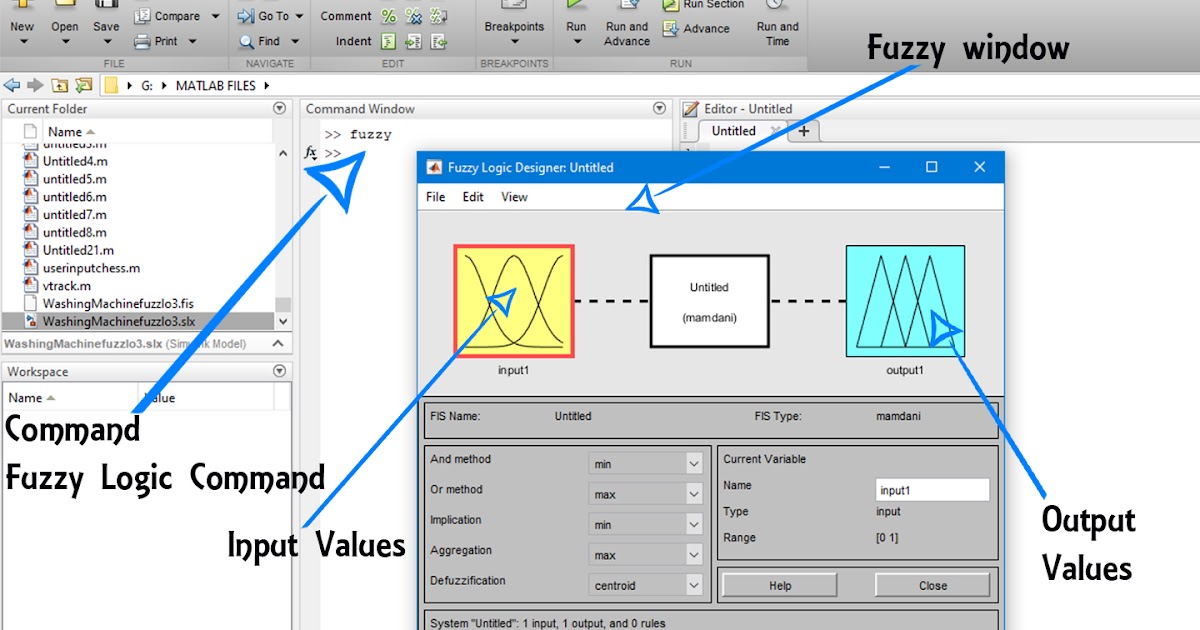Click the Find magnifier icon
This screenshot has height=630, width=1200.
246,41
